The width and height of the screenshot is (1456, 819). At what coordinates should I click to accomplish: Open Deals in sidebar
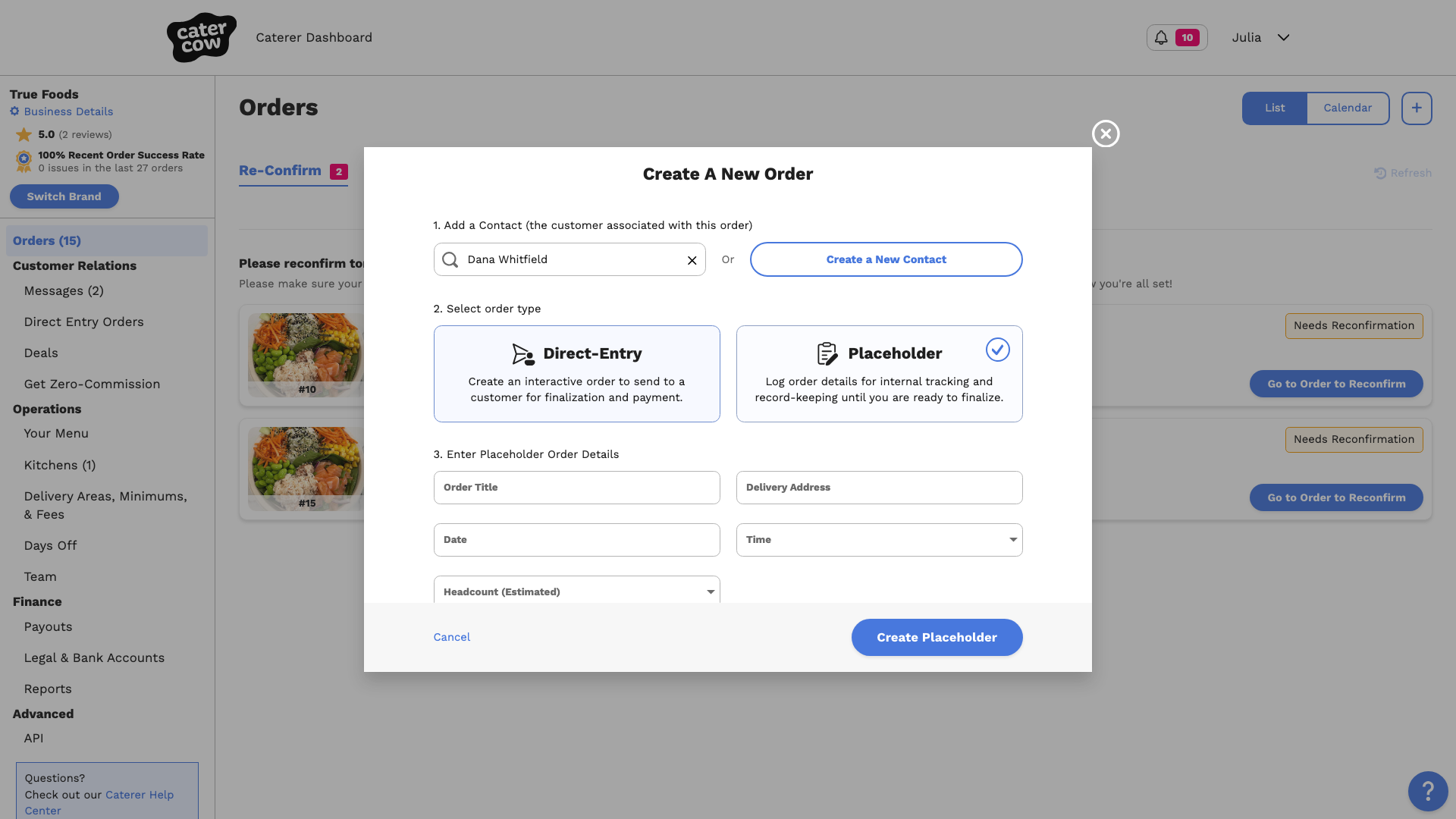[41, 353]
